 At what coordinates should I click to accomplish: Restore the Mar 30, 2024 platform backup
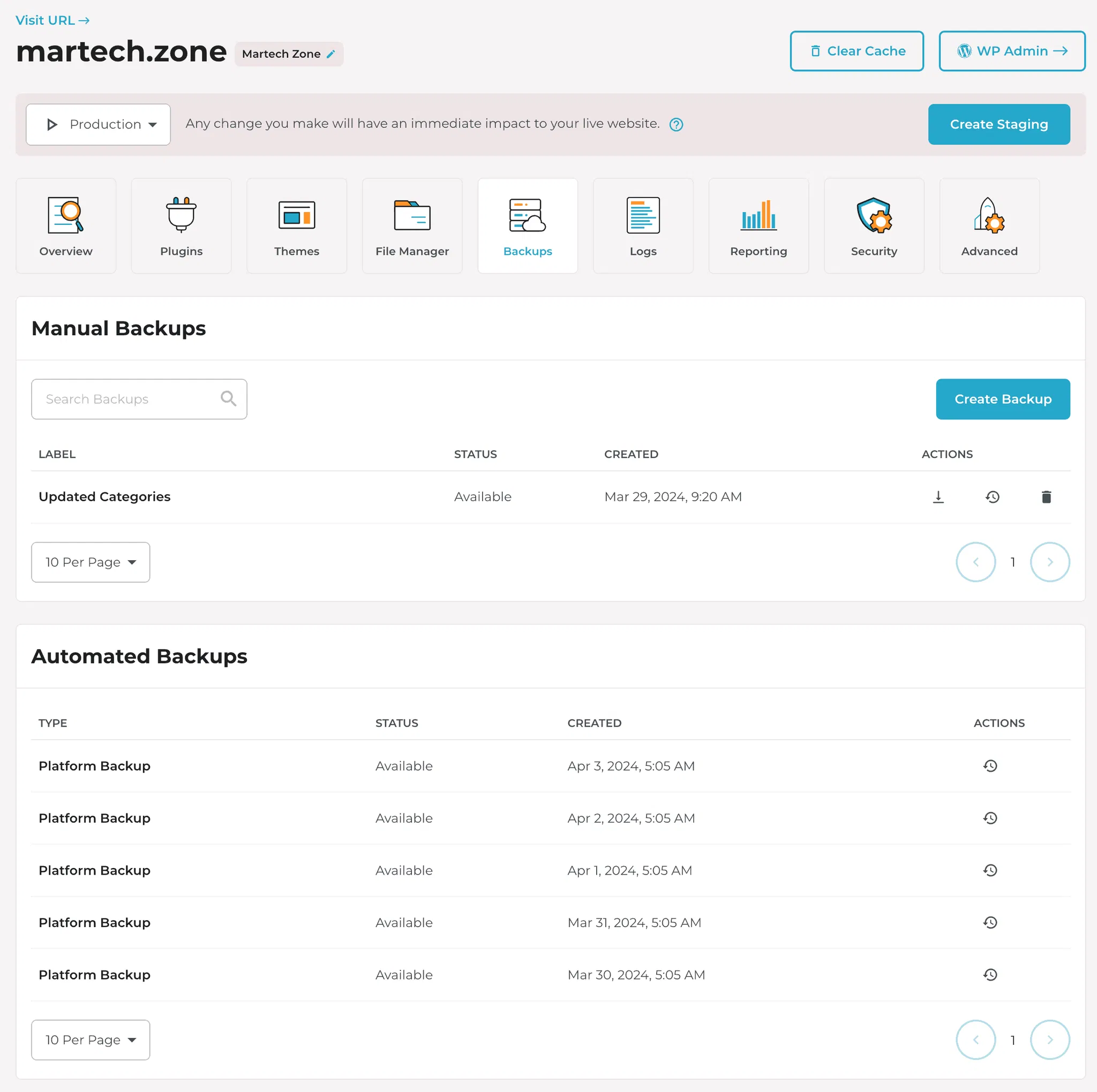click(x=990, y=975)
